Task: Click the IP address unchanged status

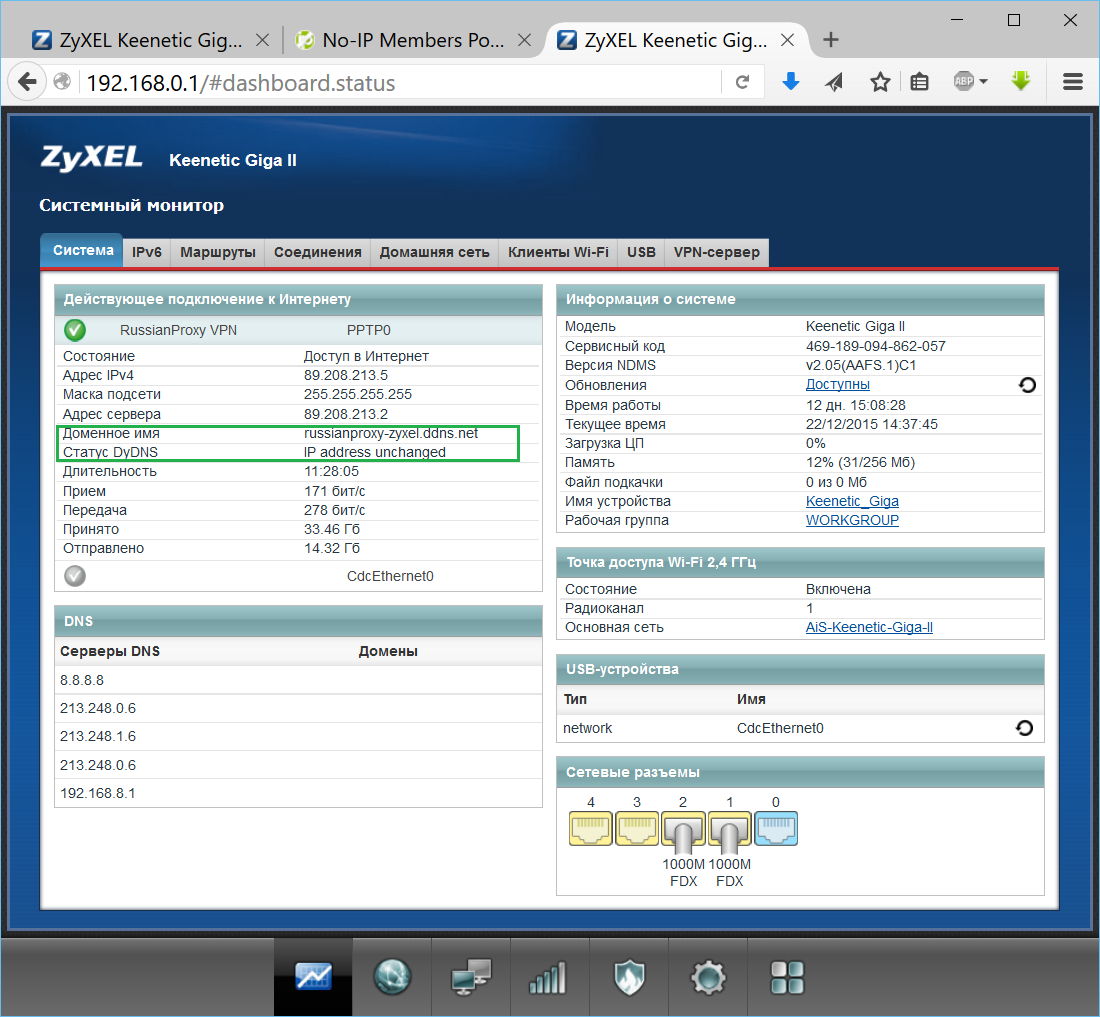Action: (375, 452)
